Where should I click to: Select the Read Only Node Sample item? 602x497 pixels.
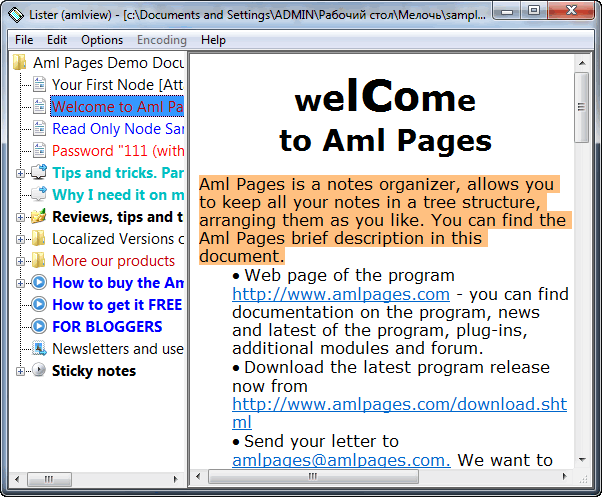click(x=117, y=129)
